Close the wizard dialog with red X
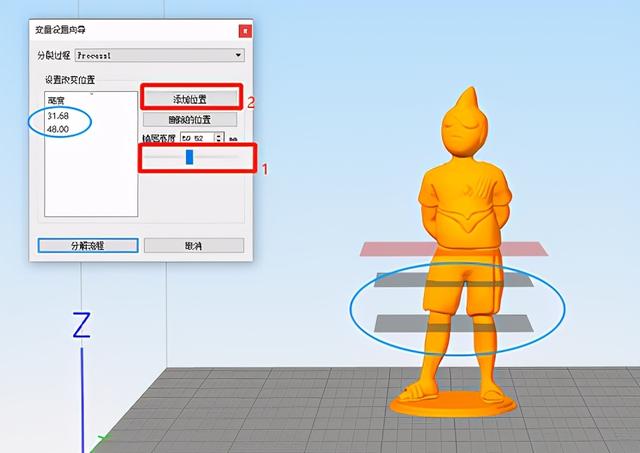 [245, 31]
